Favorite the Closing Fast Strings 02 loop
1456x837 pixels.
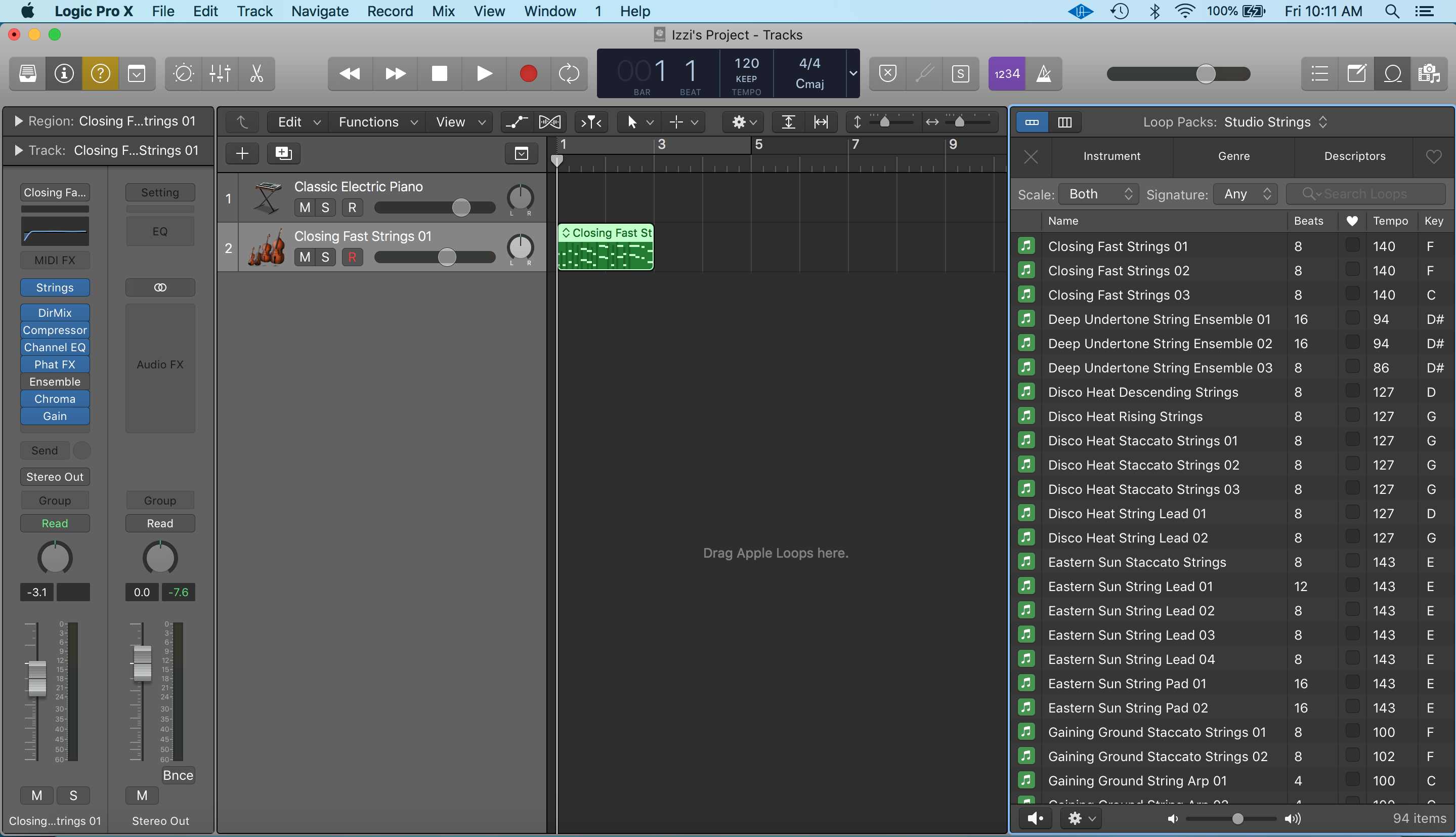pos(1352,270)
